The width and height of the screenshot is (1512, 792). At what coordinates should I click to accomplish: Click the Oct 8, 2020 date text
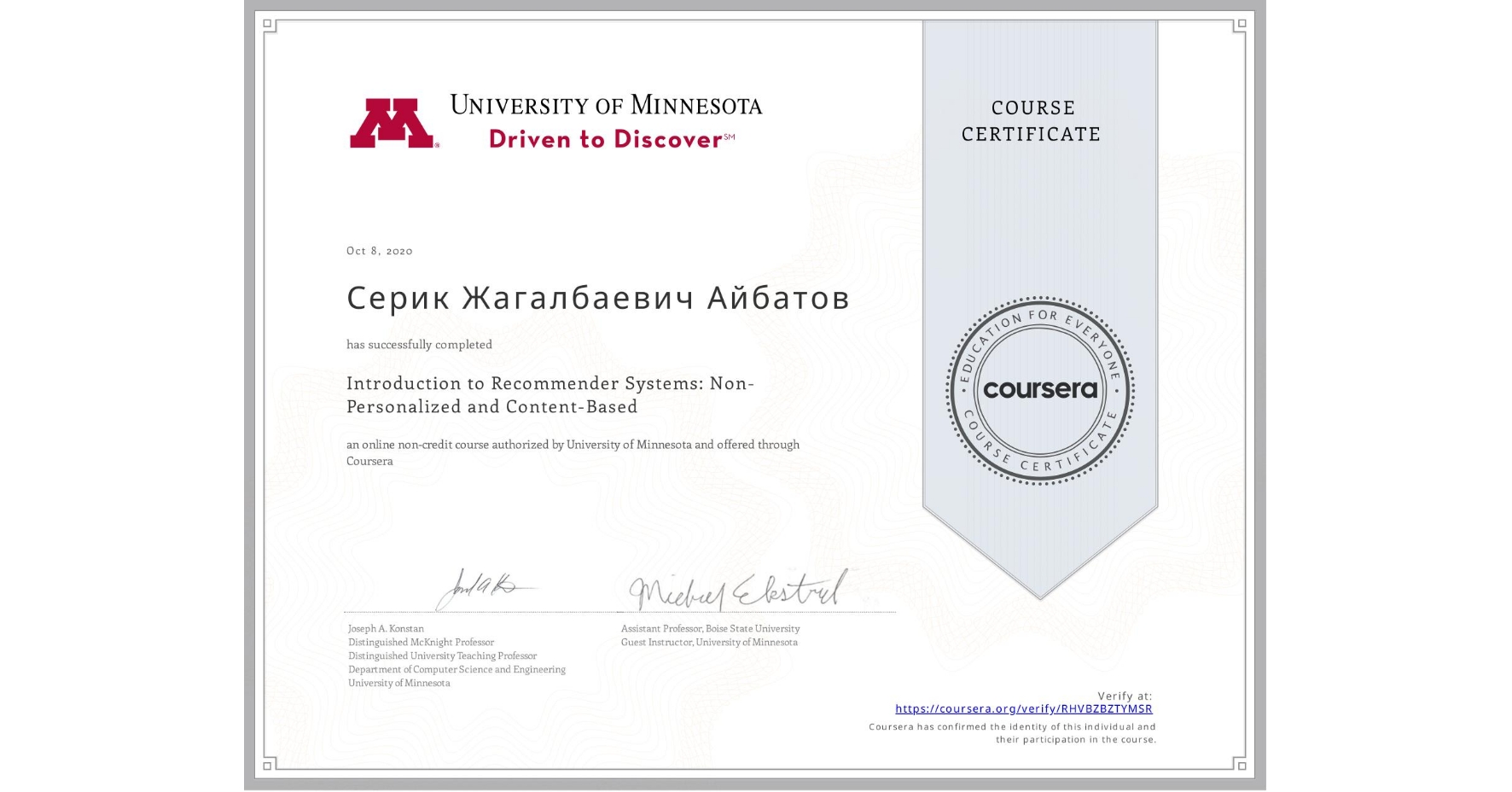(378, 250)
